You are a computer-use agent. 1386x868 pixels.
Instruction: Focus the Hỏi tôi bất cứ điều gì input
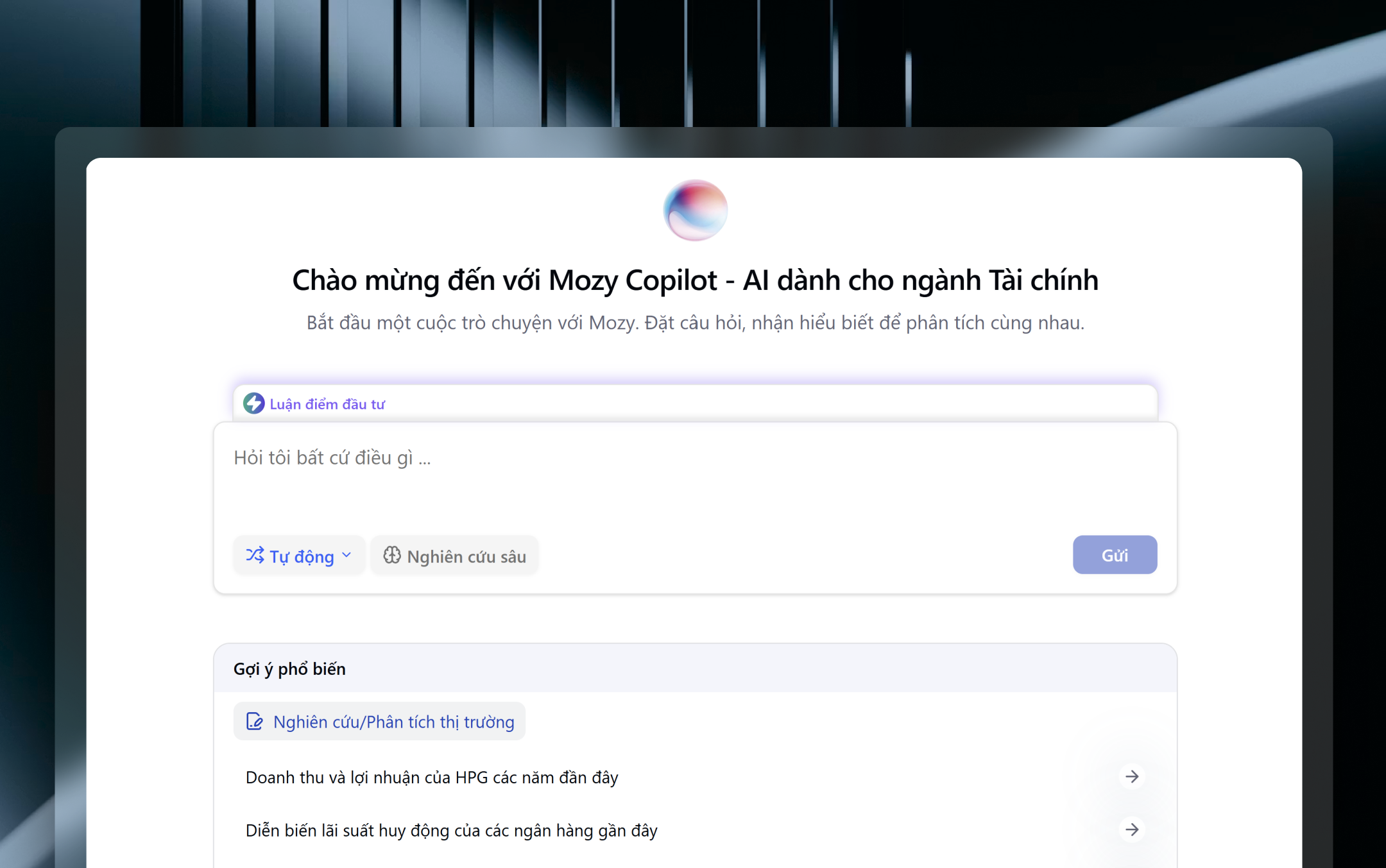pos(695,478)
